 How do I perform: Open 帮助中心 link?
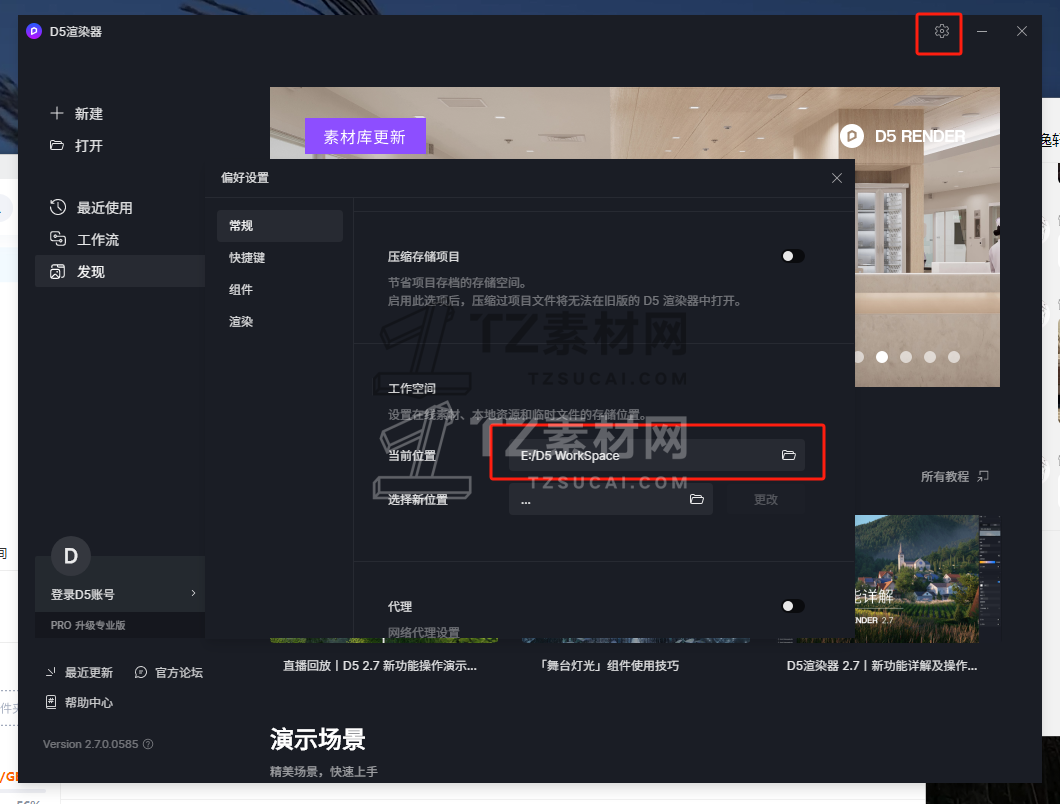pos(89,702)
